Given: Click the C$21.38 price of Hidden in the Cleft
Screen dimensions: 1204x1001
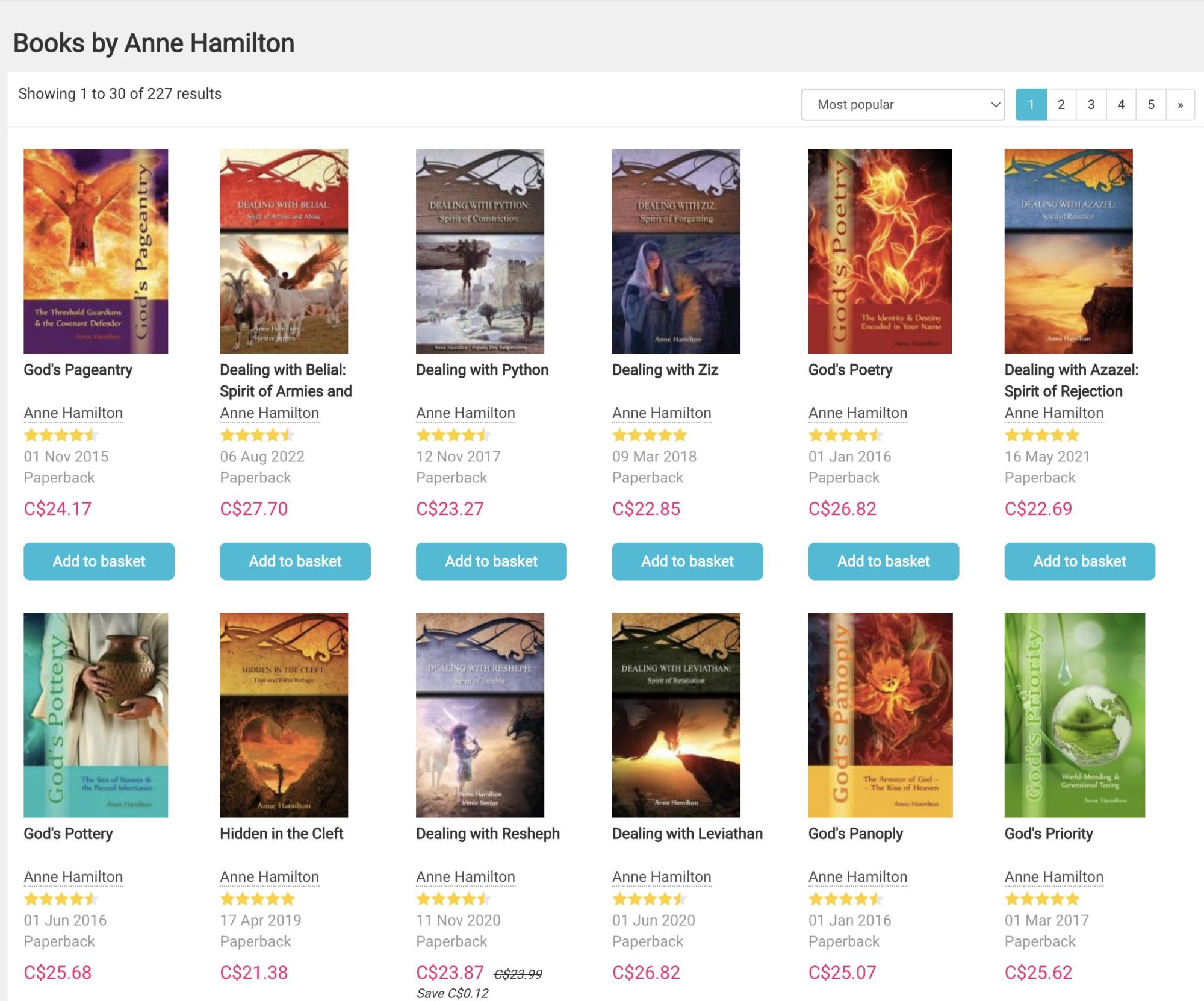Looking at the screenshot, I should pyautogui.click(x=254, y=973).
